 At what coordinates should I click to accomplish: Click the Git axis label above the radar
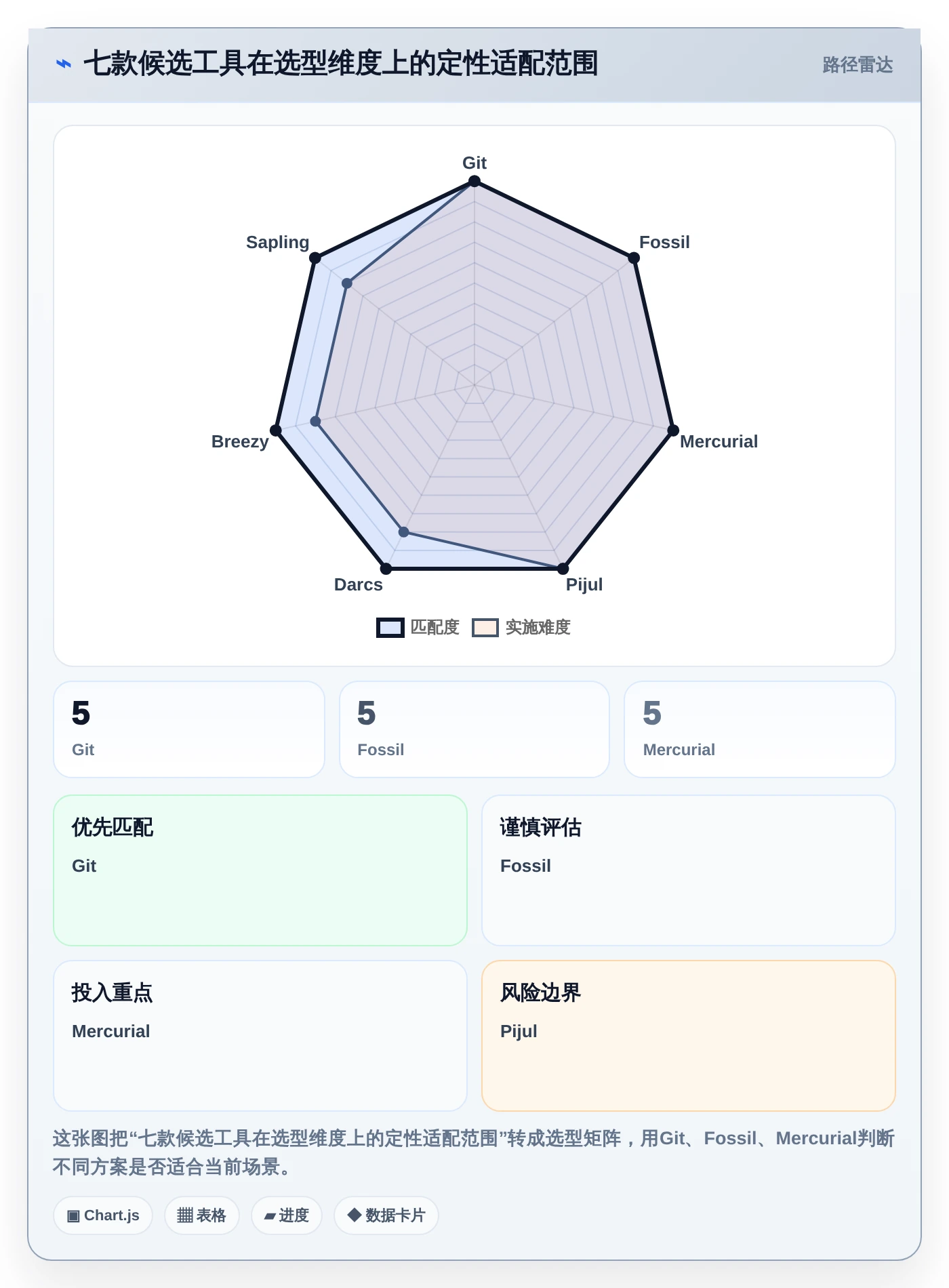coord(474,163)
